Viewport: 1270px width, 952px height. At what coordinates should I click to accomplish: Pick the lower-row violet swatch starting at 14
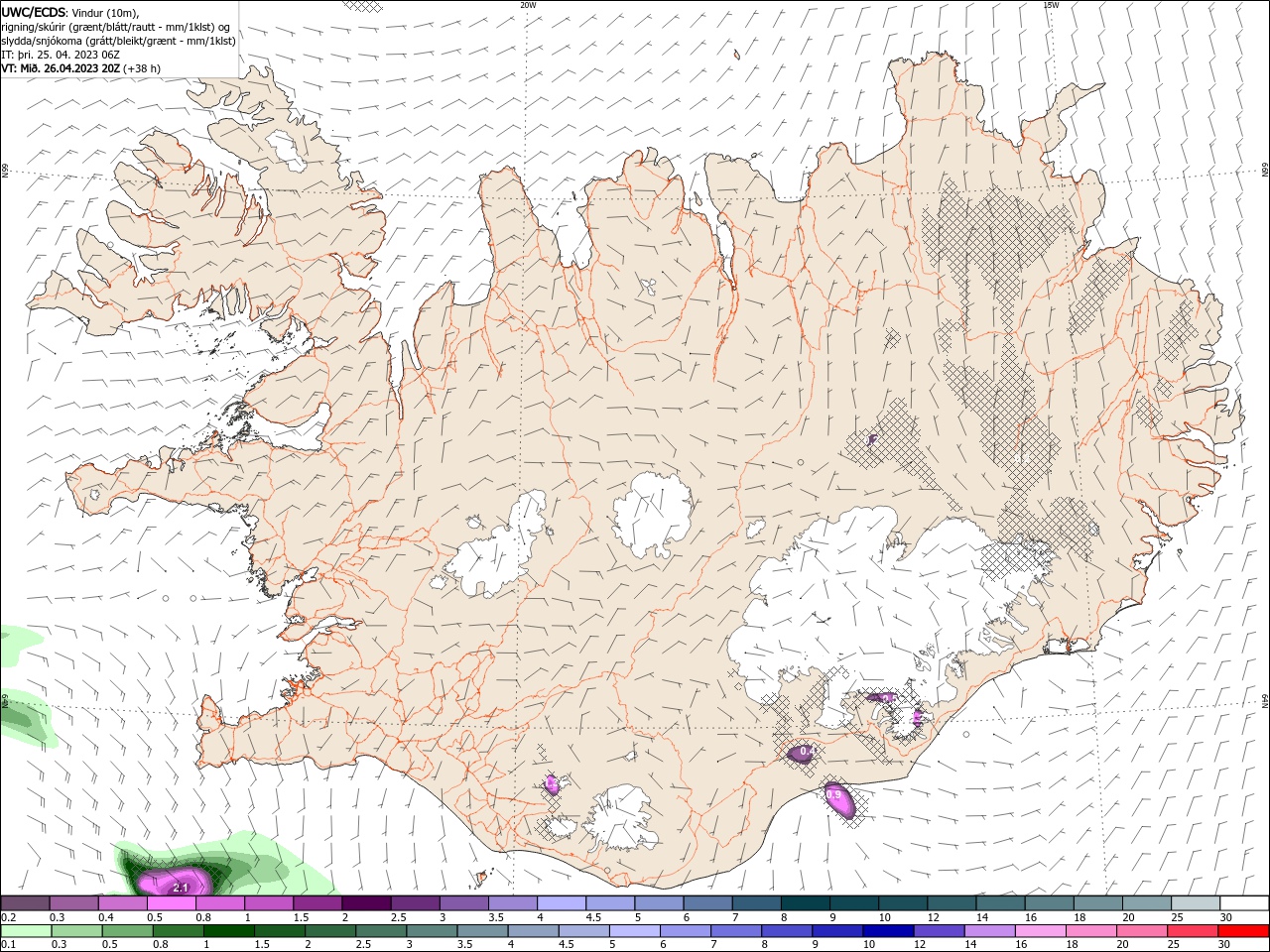[x=988, y=931]
